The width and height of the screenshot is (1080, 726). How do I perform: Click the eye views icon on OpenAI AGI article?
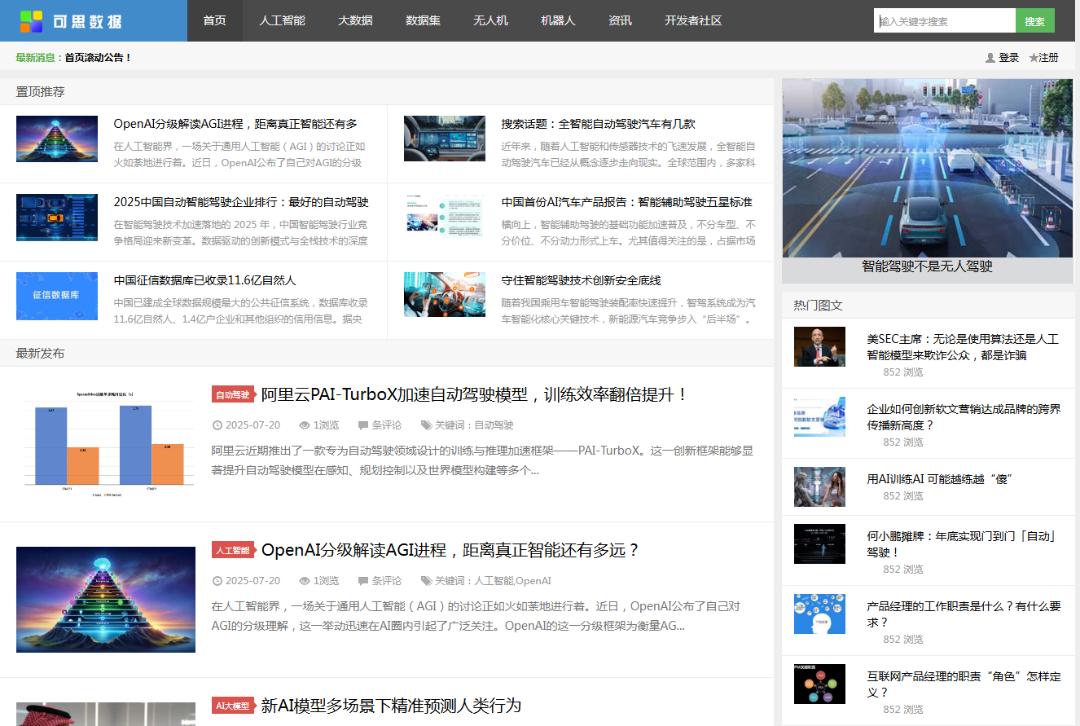[x=304, y=581]
